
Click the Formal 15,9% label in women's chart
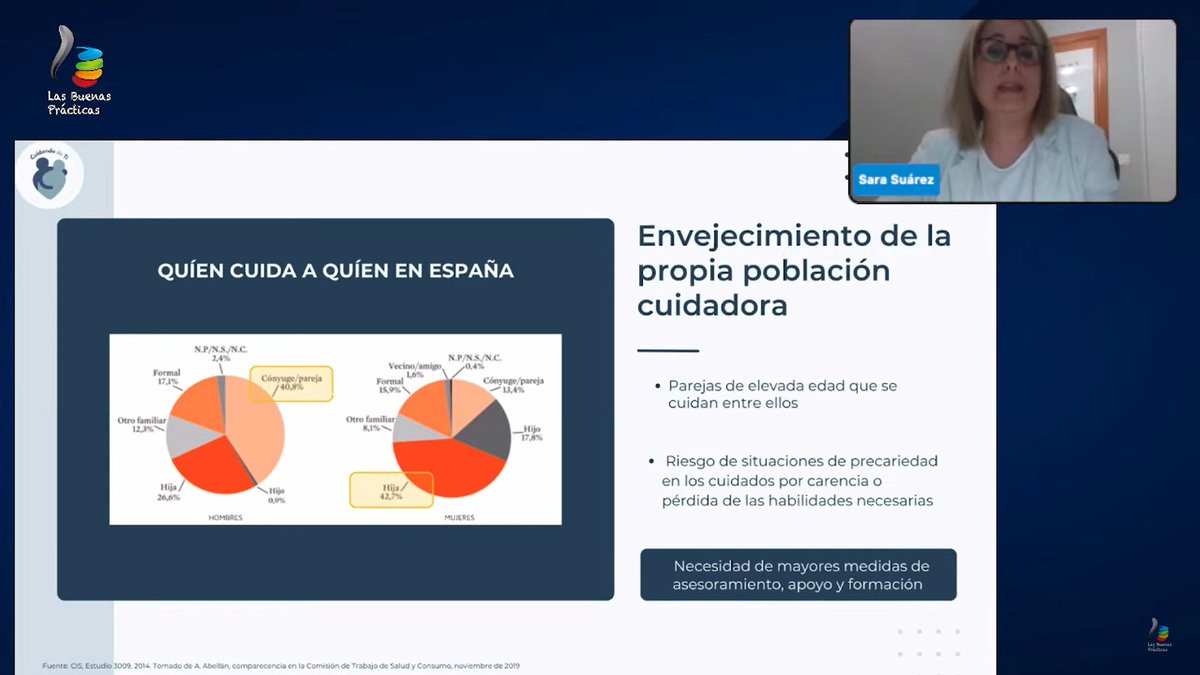[x=389, y=385]
